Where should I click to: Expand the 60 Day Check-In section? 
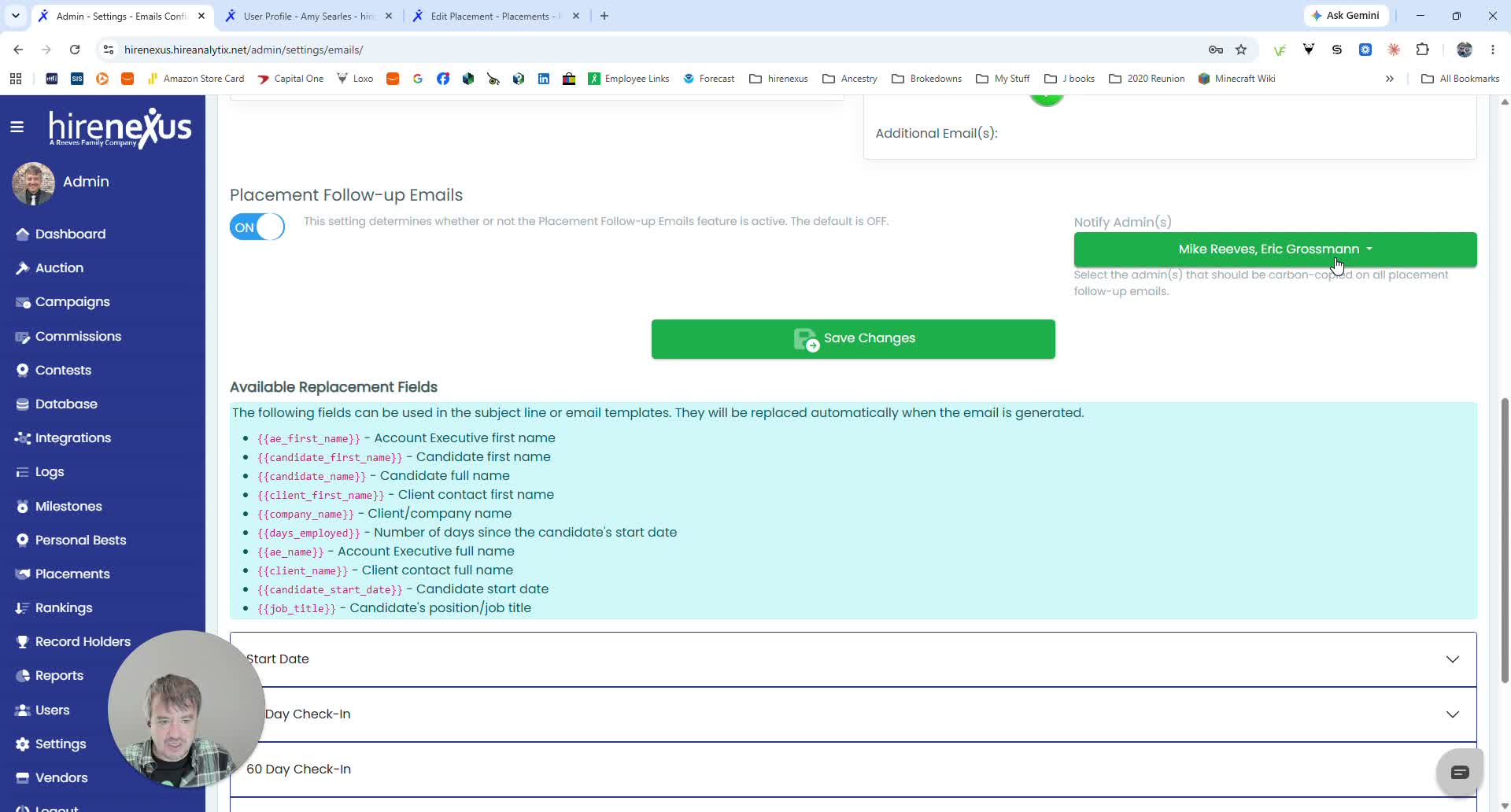coord(853,770)
